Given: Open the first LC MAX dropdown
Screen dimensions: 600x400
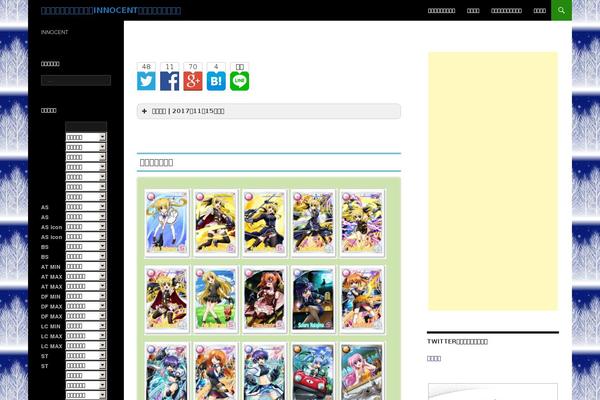Looking at the screenshot, I should coord(86,336).
